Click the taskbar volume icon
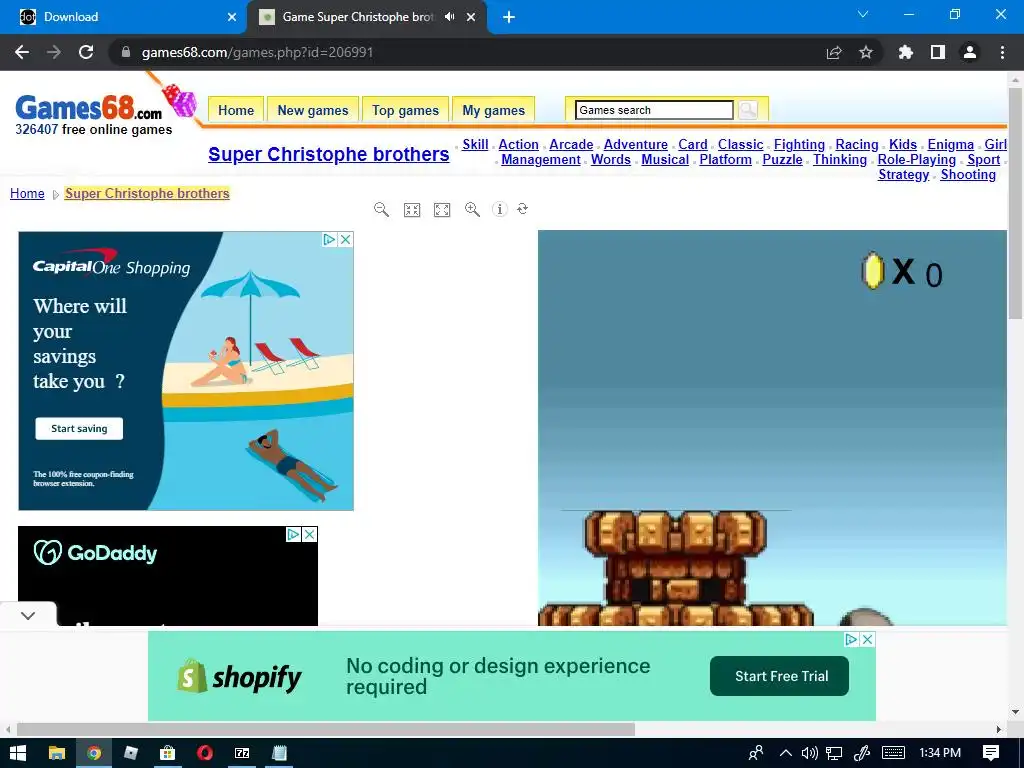The width and height of the screenshot is (1024, 768). point(810,753)
